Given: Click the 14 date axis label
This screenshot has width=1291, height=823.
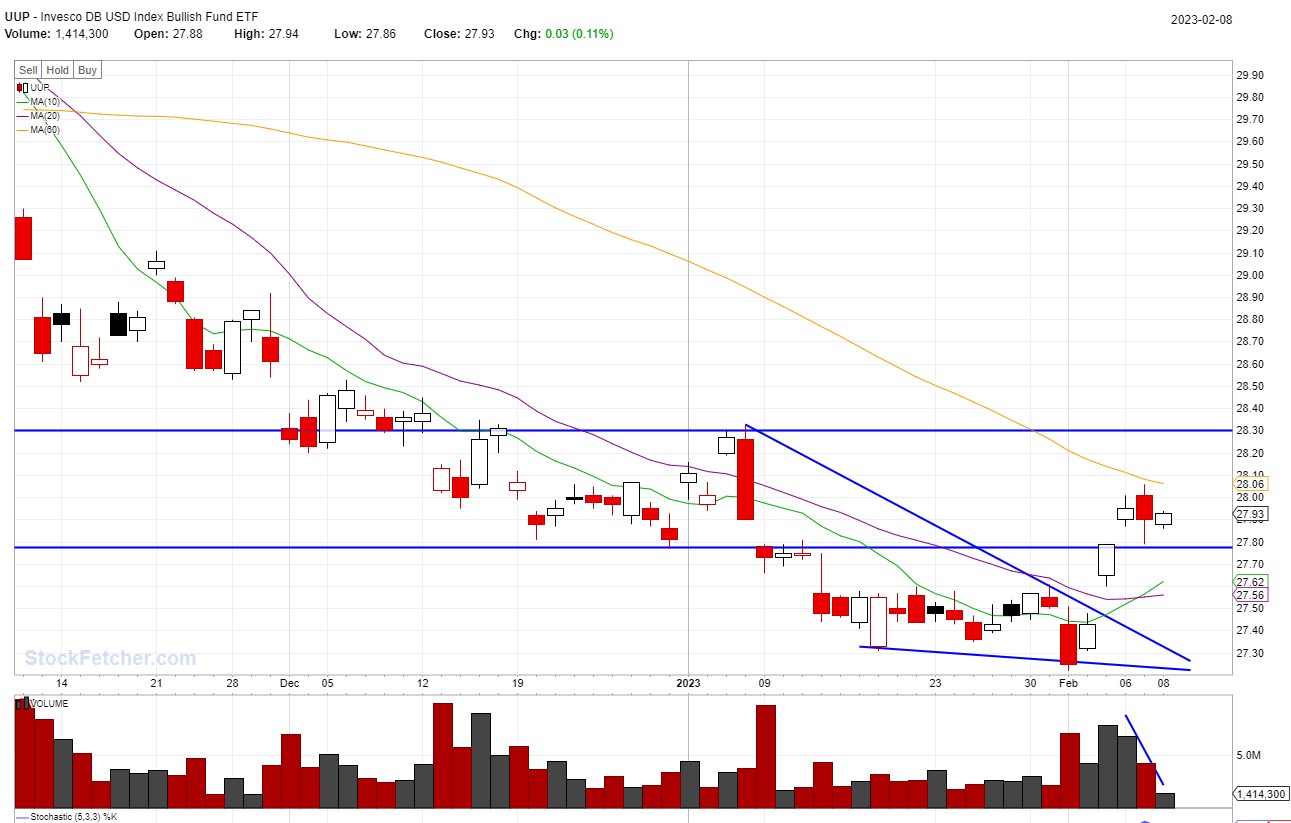Looking at the screenshot, I should click(62, 684).
